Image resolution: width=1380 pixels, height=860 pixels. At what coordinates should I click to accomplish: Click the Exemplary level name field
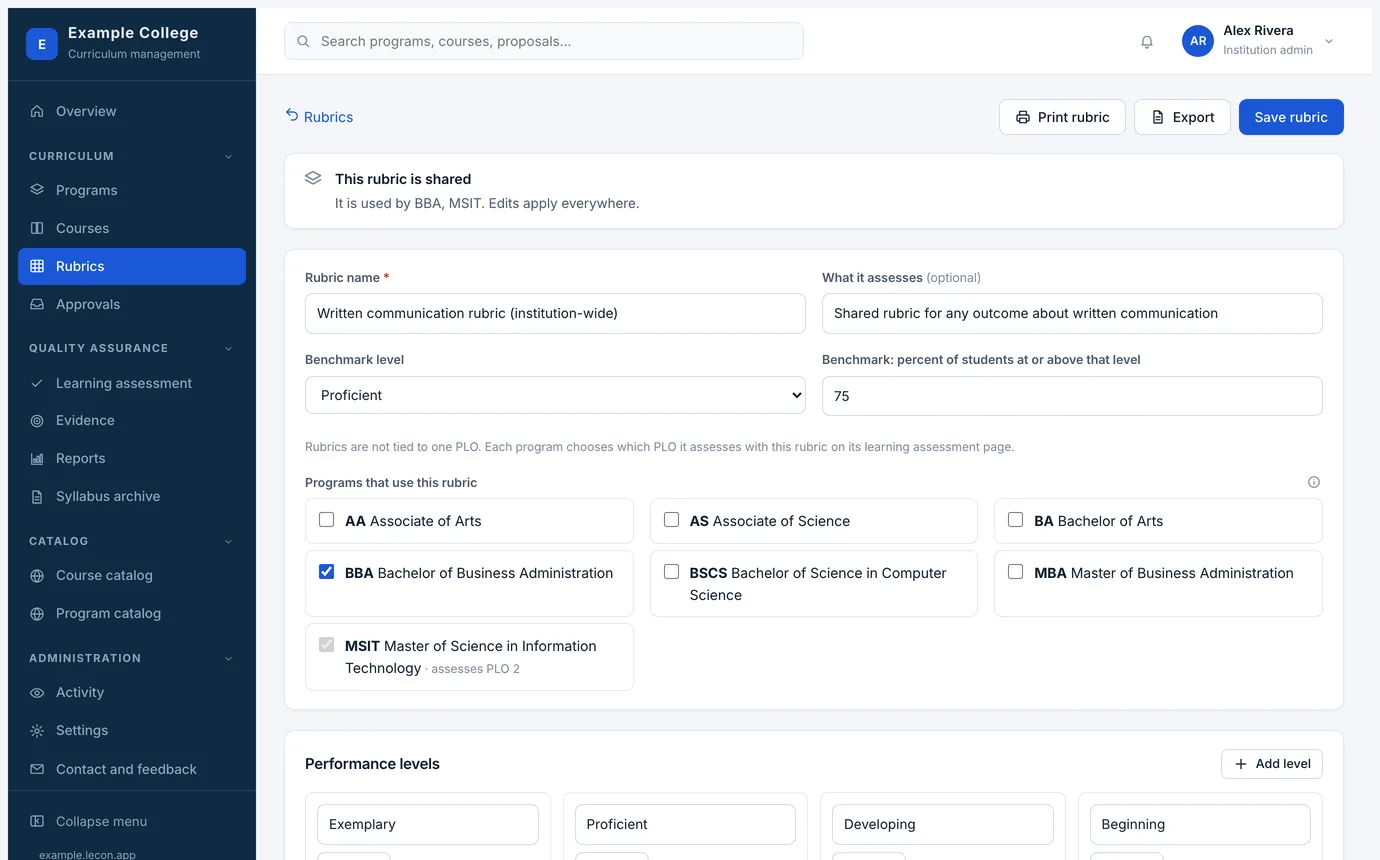428,825
